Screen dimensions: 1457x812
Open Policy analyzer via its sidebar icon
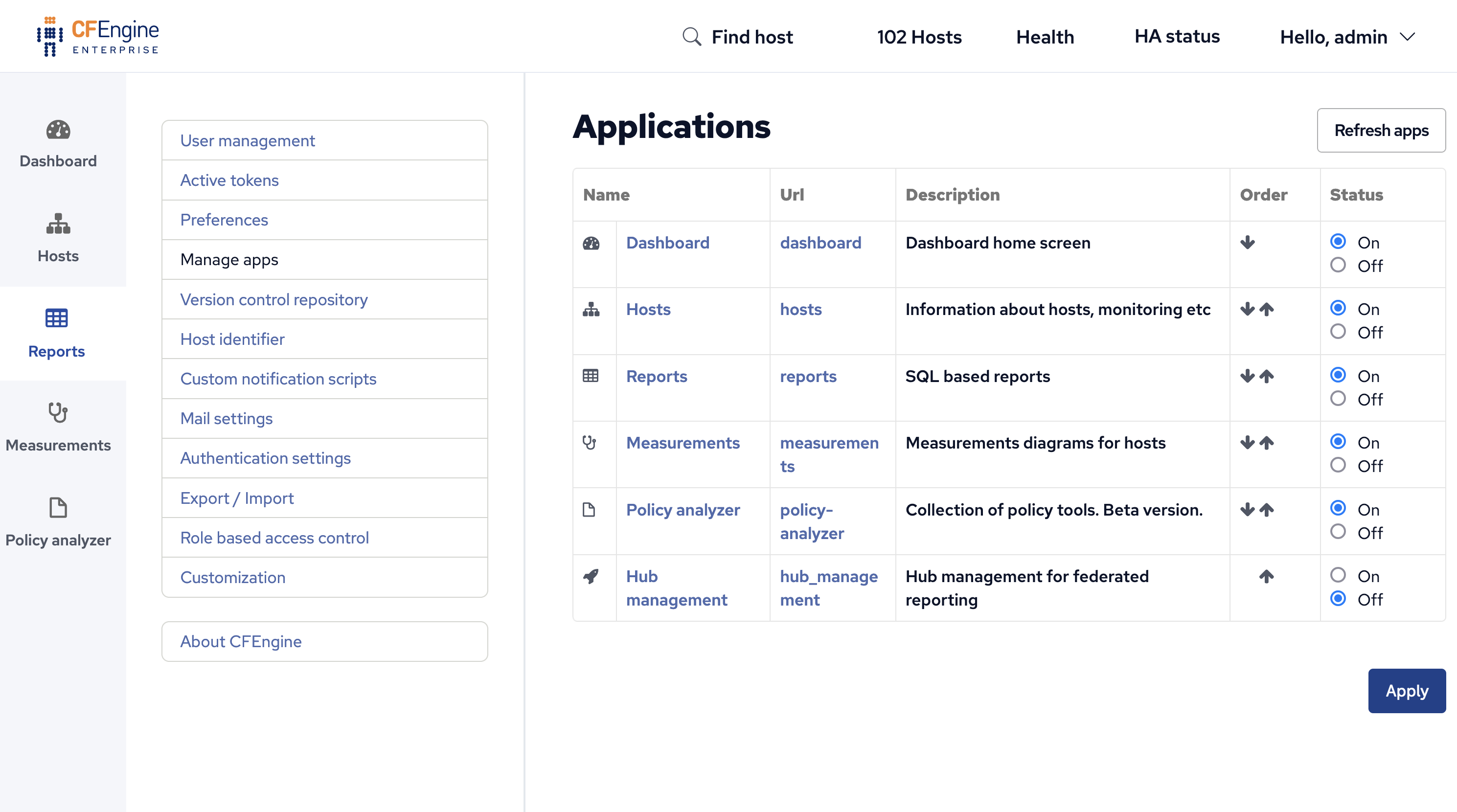[58, 508]
